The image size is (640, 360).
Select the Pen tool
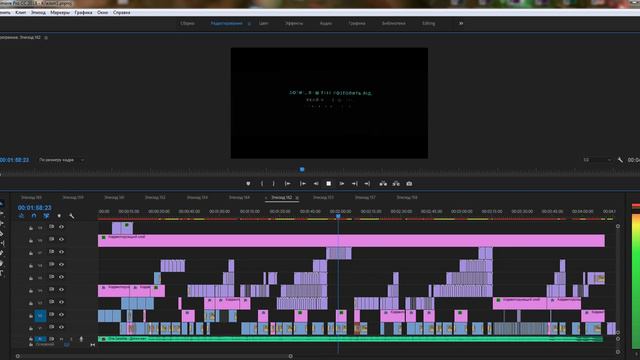[2, 253]
